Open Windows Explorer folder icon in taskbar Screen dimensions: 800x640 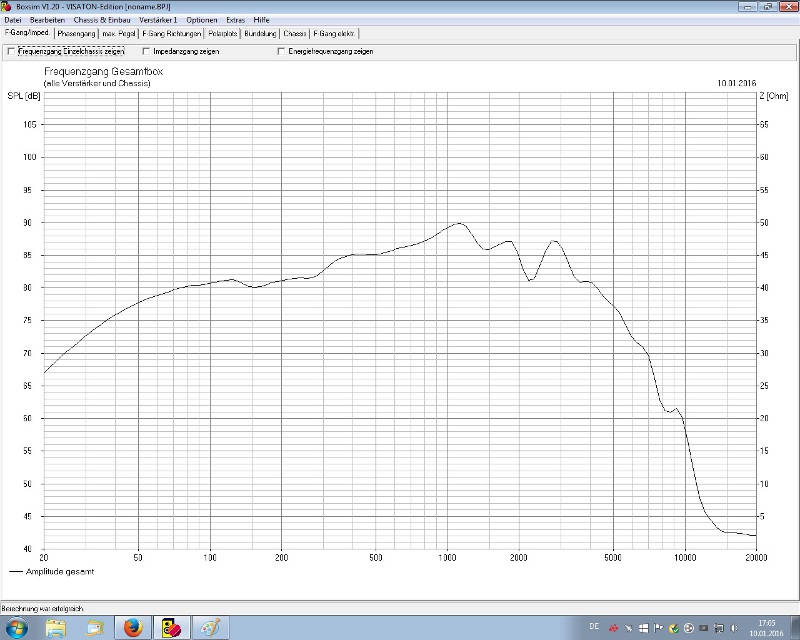[x=56, y=628]
